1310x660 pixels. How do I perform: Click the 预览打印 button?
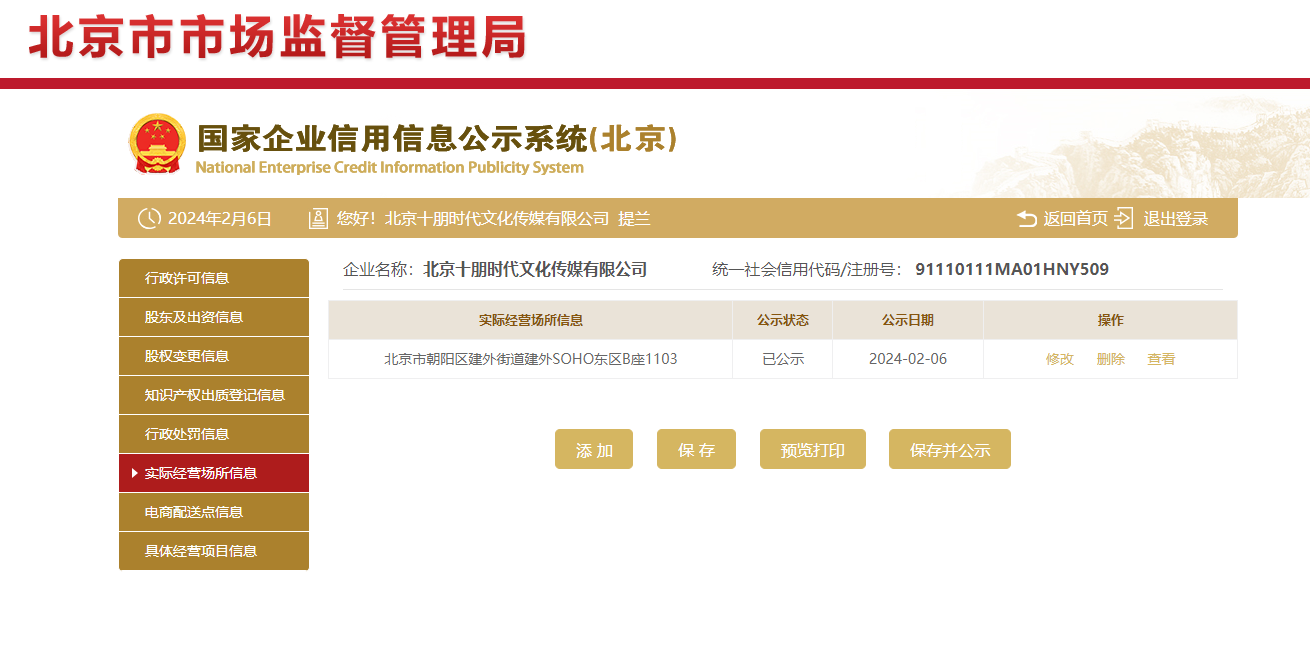(x=813, y=449)
